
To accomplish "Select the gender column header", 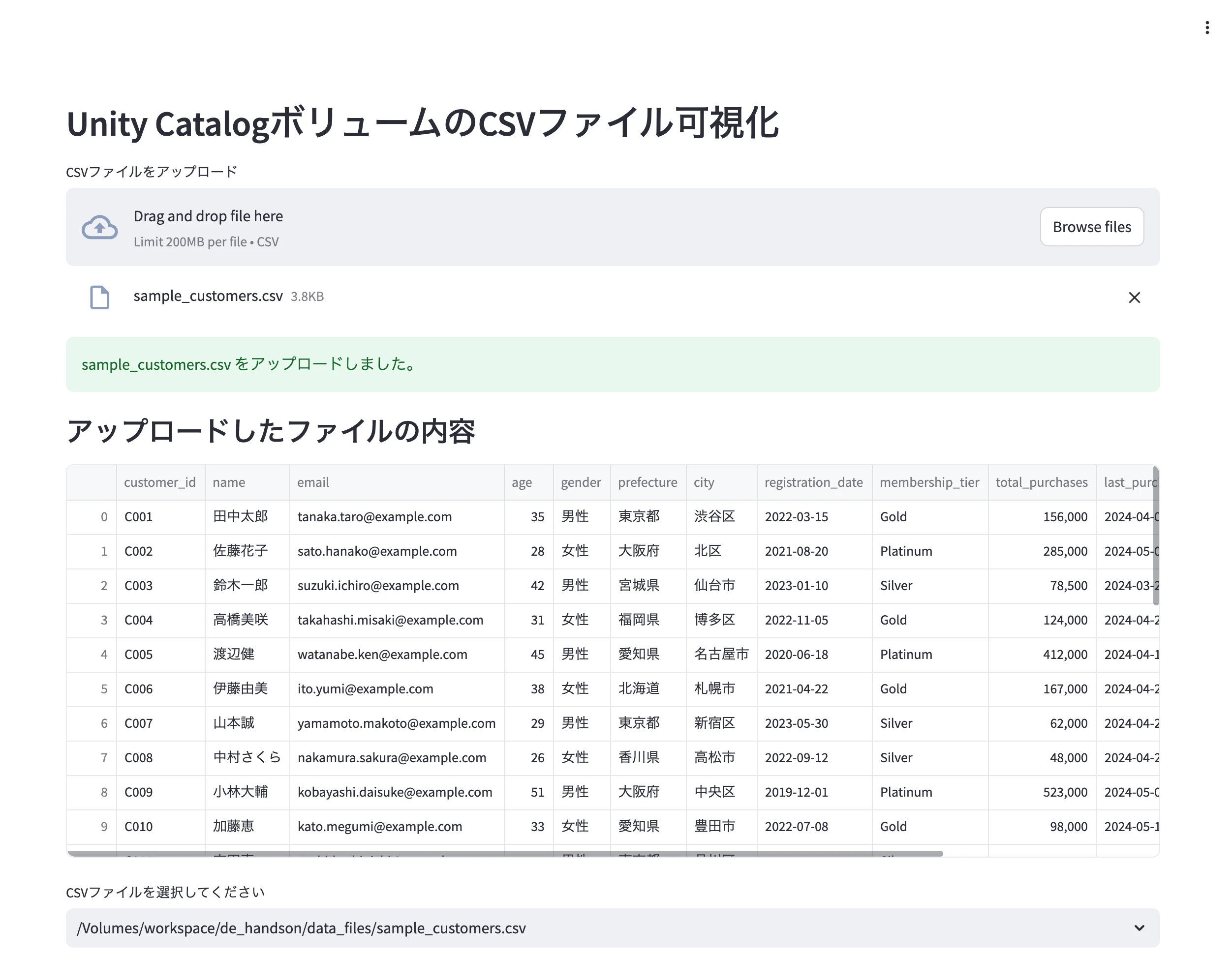I will 582,482.
